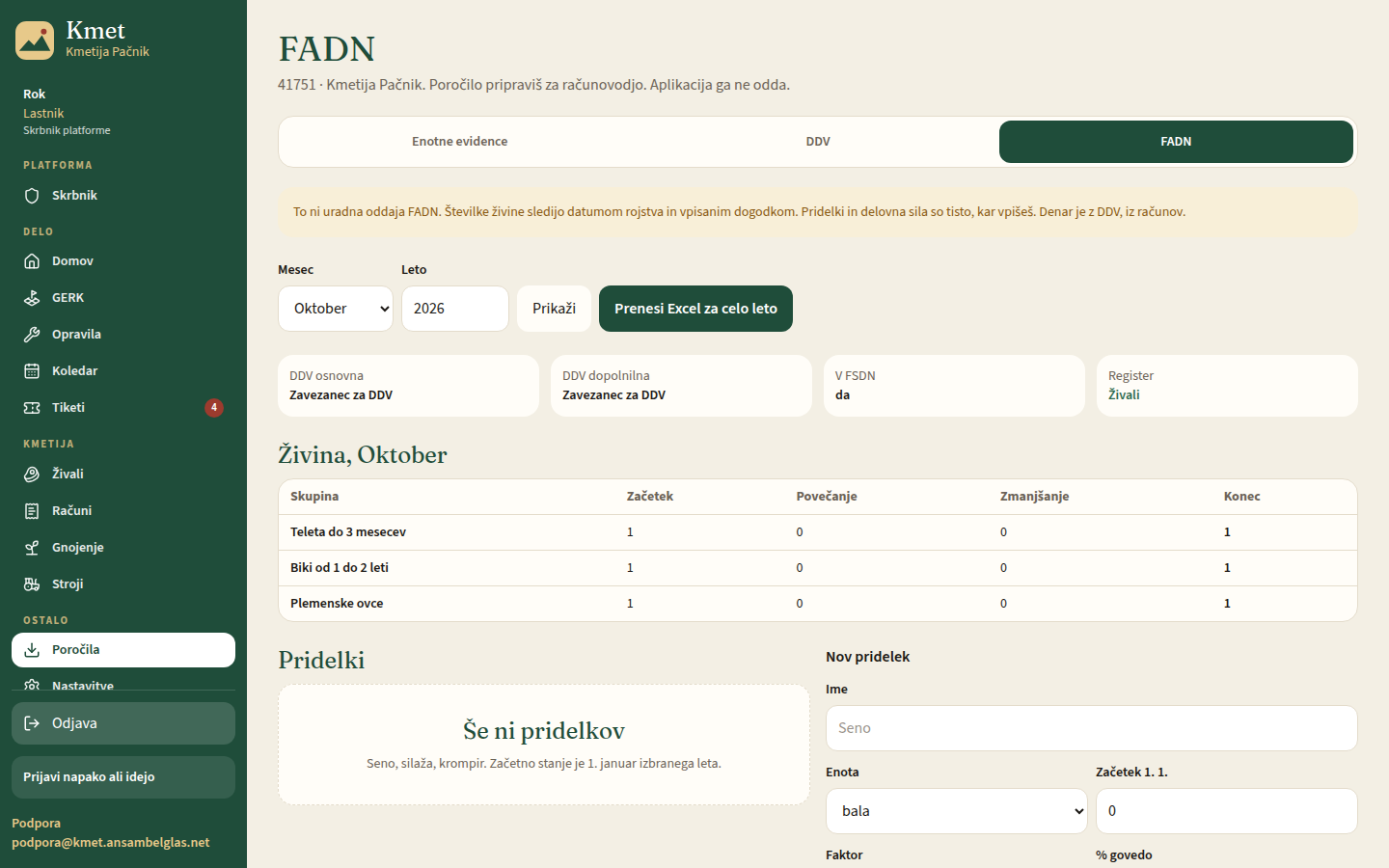
Task: Select the FADN tab
Action: click(1176, 142)
